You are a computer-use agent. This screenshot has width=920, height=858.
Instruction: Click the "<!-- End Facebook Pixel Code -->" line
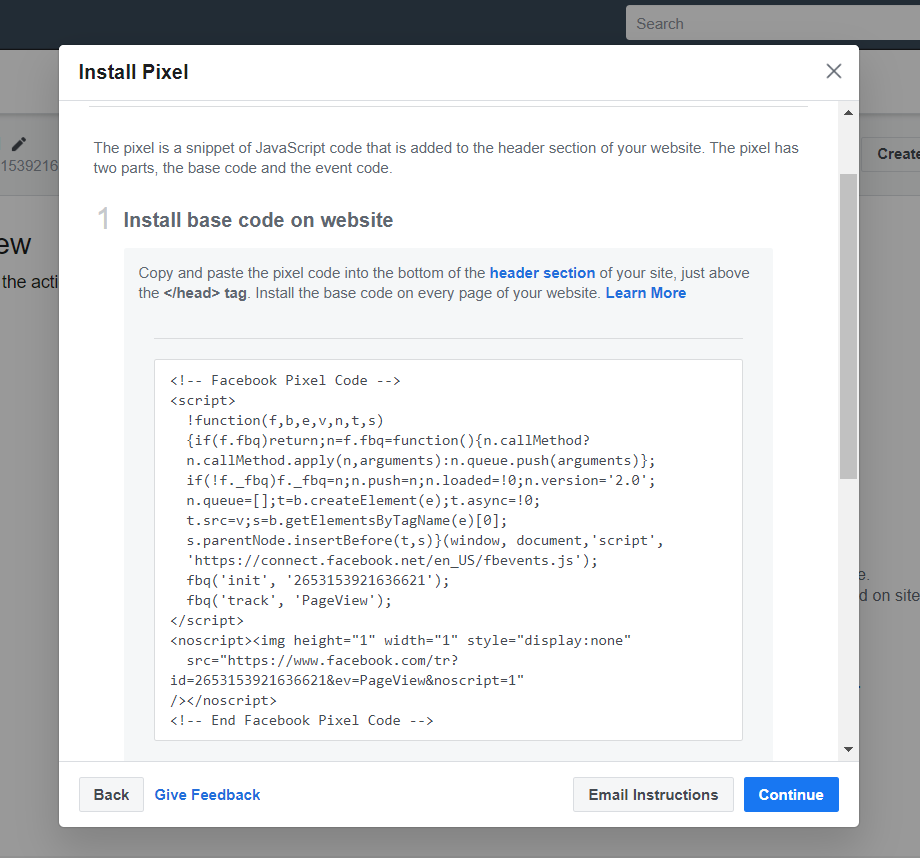pyautogui.click(x=302, y=720)
